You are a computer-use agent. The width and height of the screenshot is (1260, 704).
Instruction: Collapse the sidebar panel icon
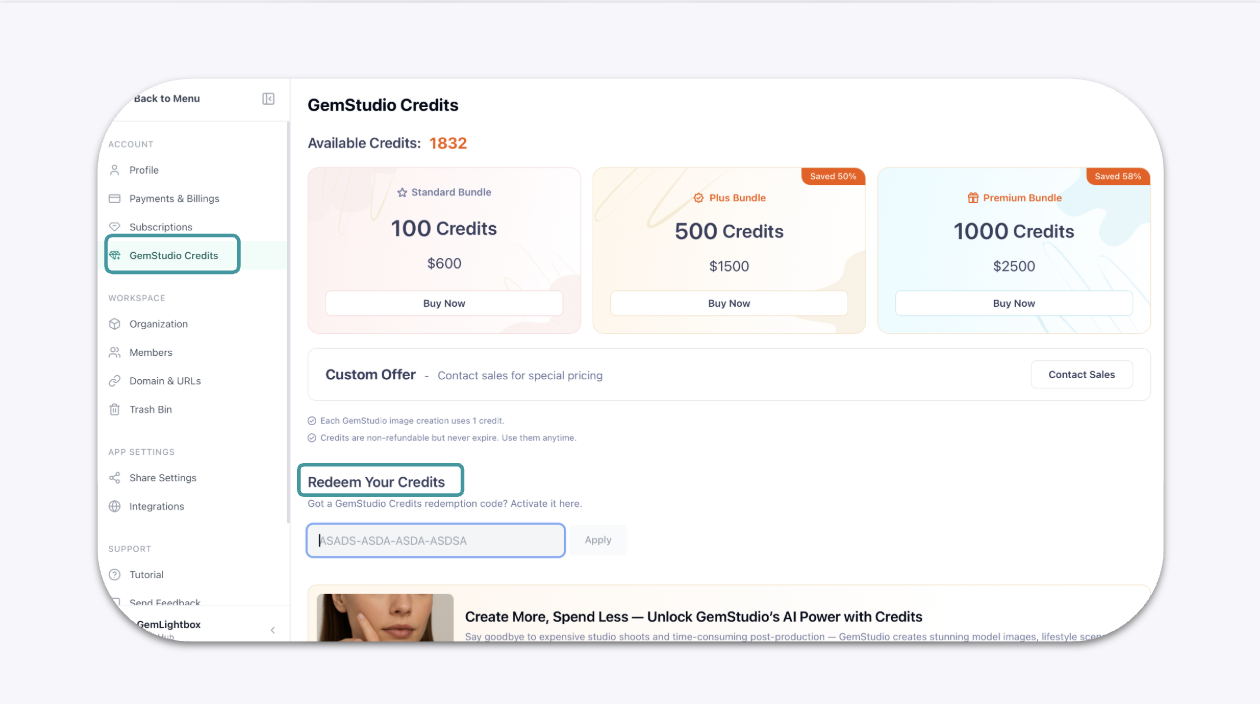click(x=268, y=99)
